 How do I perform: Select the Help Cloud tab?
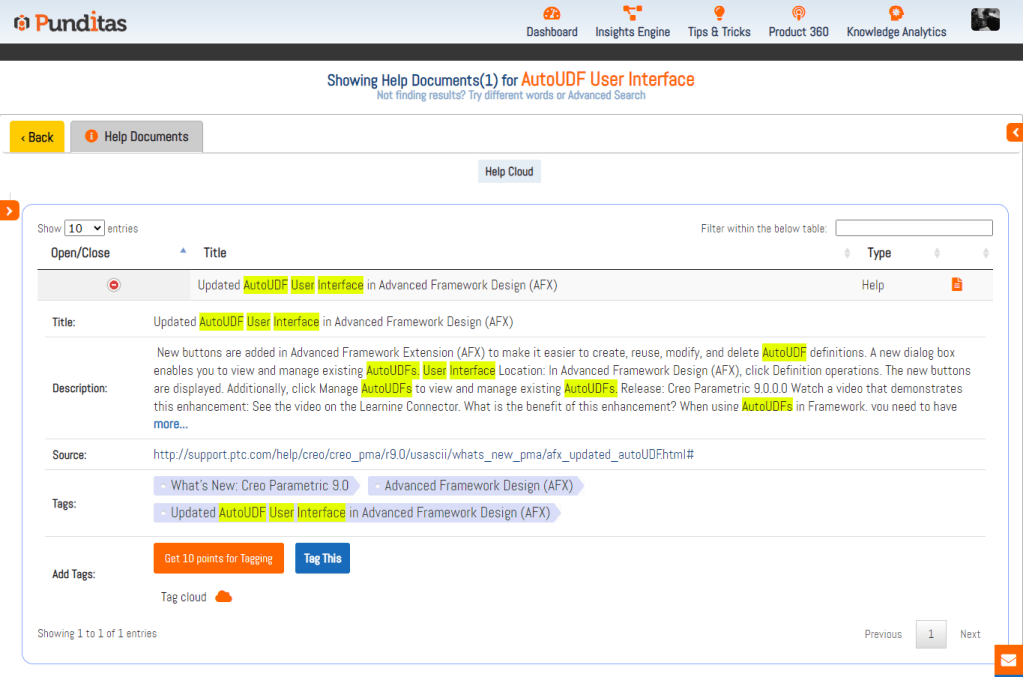coord(509,172)
